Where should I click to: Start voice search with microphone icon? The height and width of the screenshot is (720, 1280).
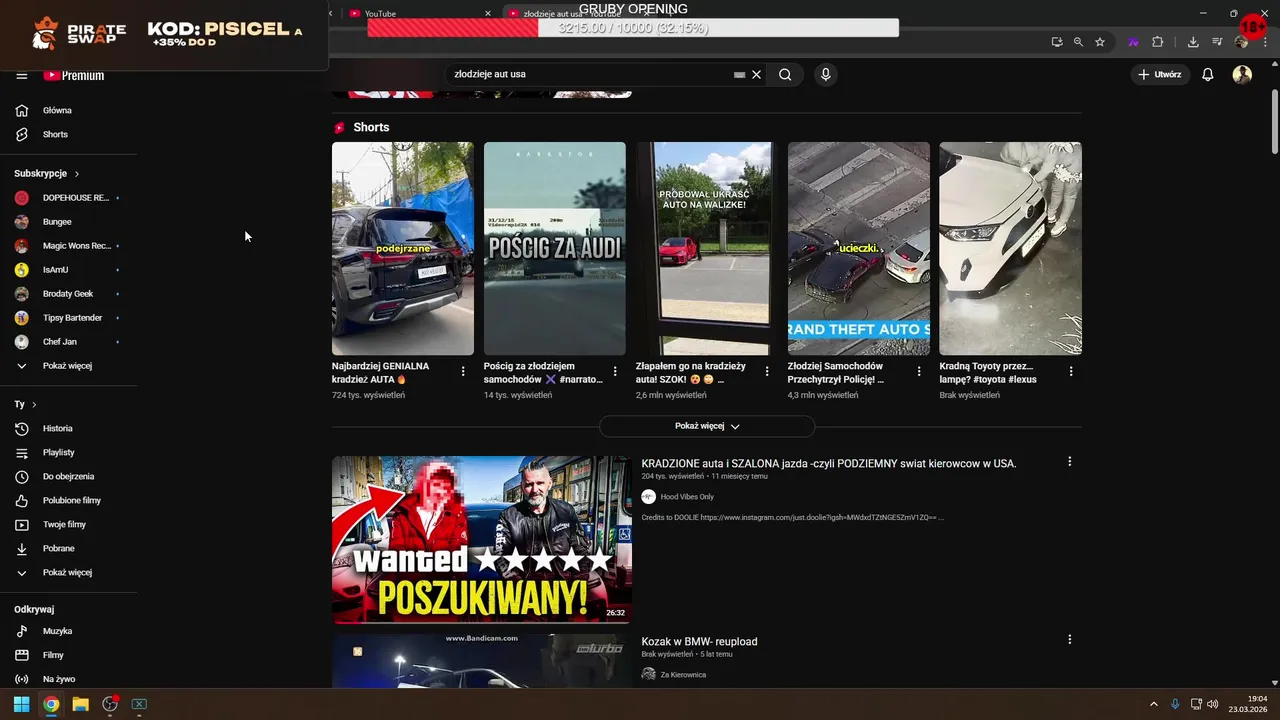[x=825, y=74]
